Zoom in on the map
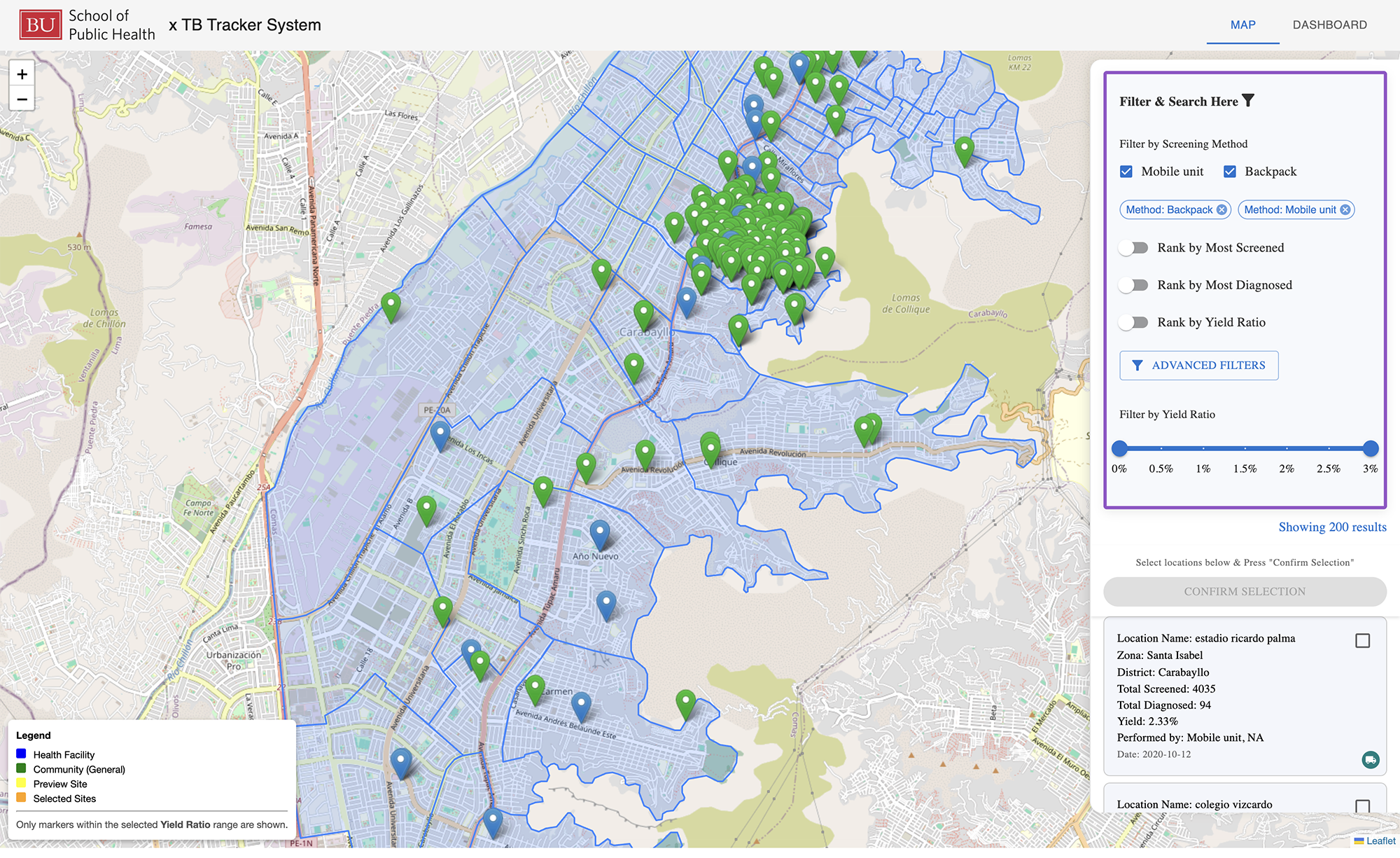Screen dimensions: 1400x858 pyautogui.click(x=22, y=74)
